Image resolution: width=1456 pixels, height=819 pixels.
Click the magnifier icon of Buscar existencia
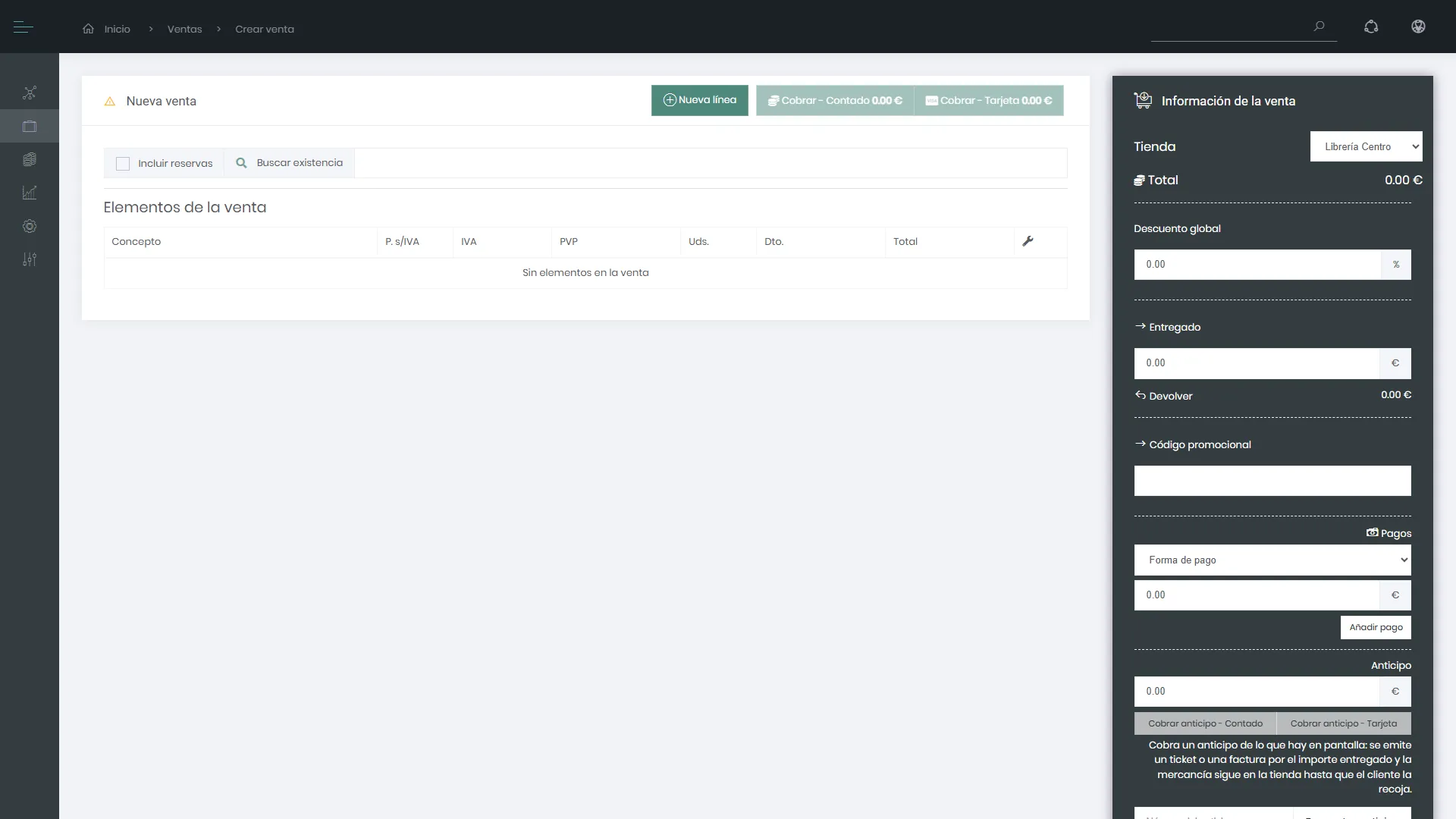click(241, 163)
